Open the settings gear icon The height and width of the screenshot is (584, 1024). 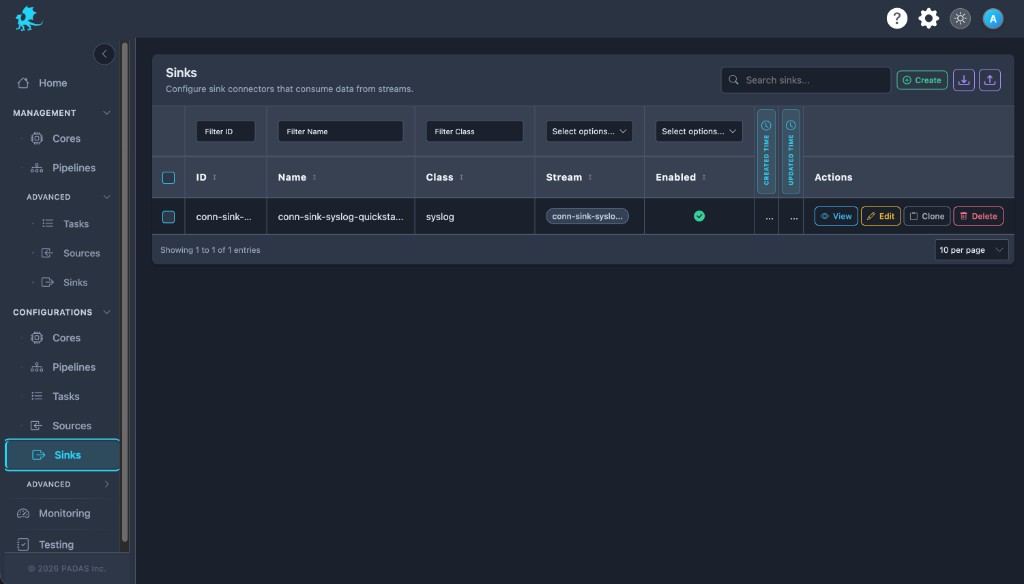[929, 18]
